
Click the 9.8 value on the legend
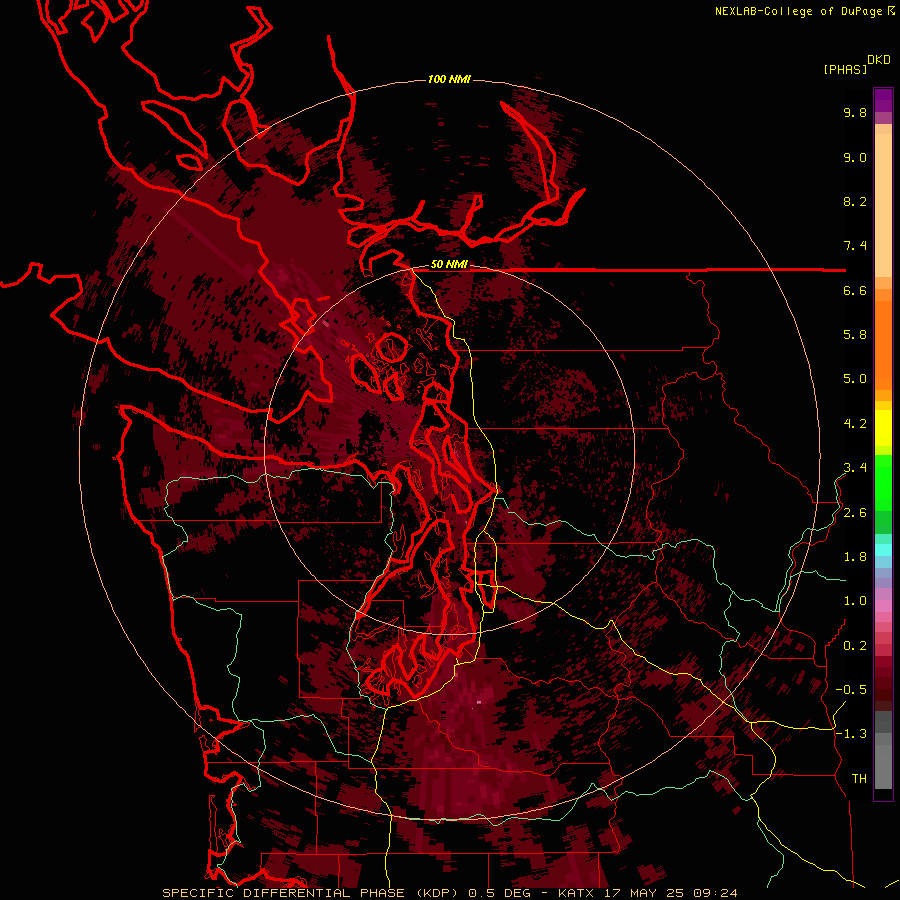855,112
